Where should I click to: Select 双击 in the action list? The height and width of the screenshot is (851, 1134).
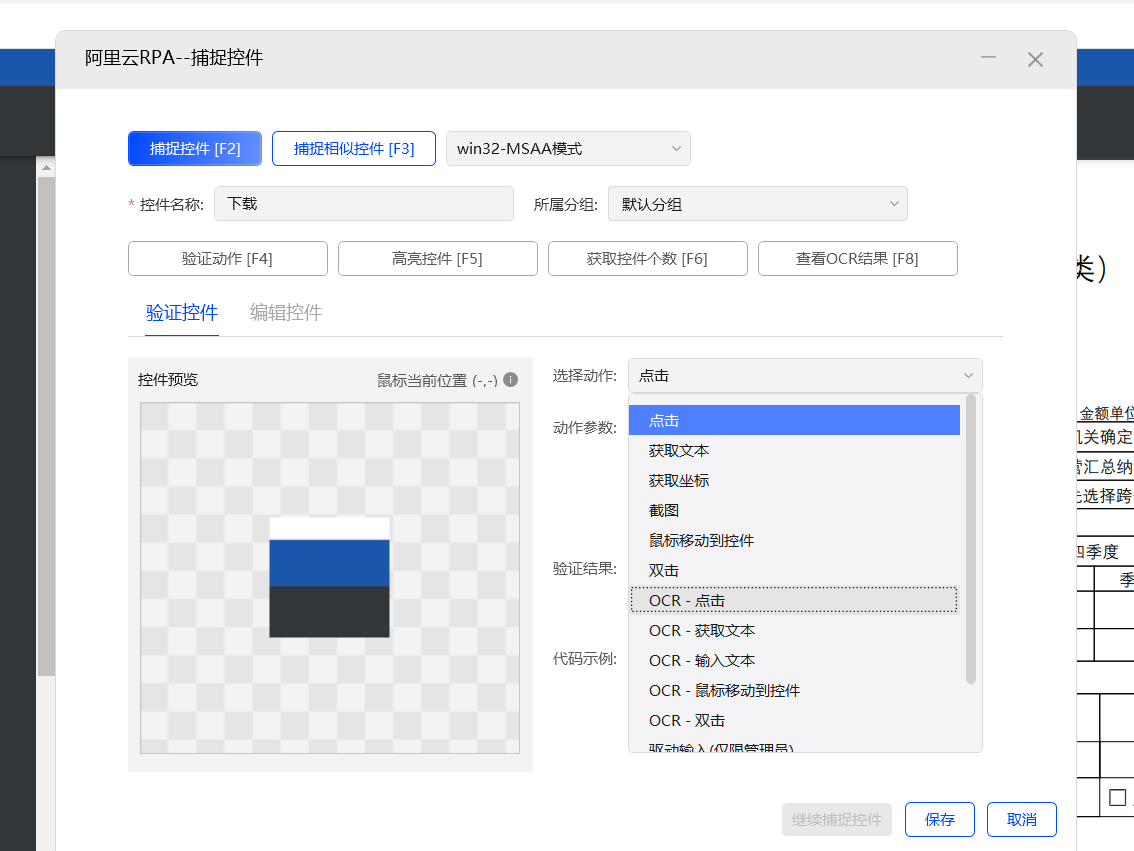pos(794,570)
